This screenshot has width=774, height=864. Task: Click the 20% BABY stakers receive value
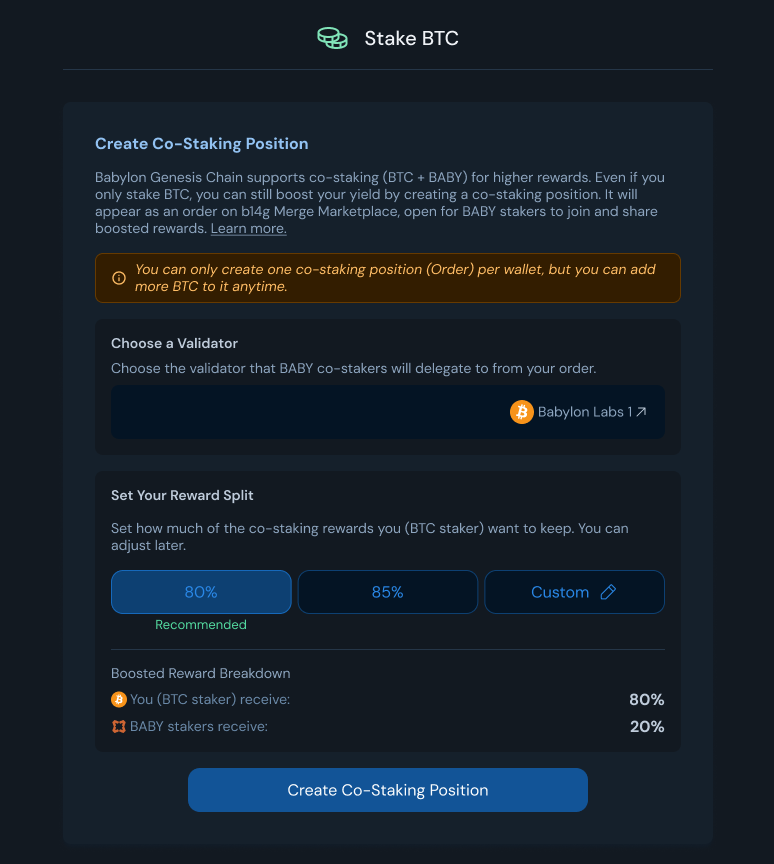click(646, 727)
